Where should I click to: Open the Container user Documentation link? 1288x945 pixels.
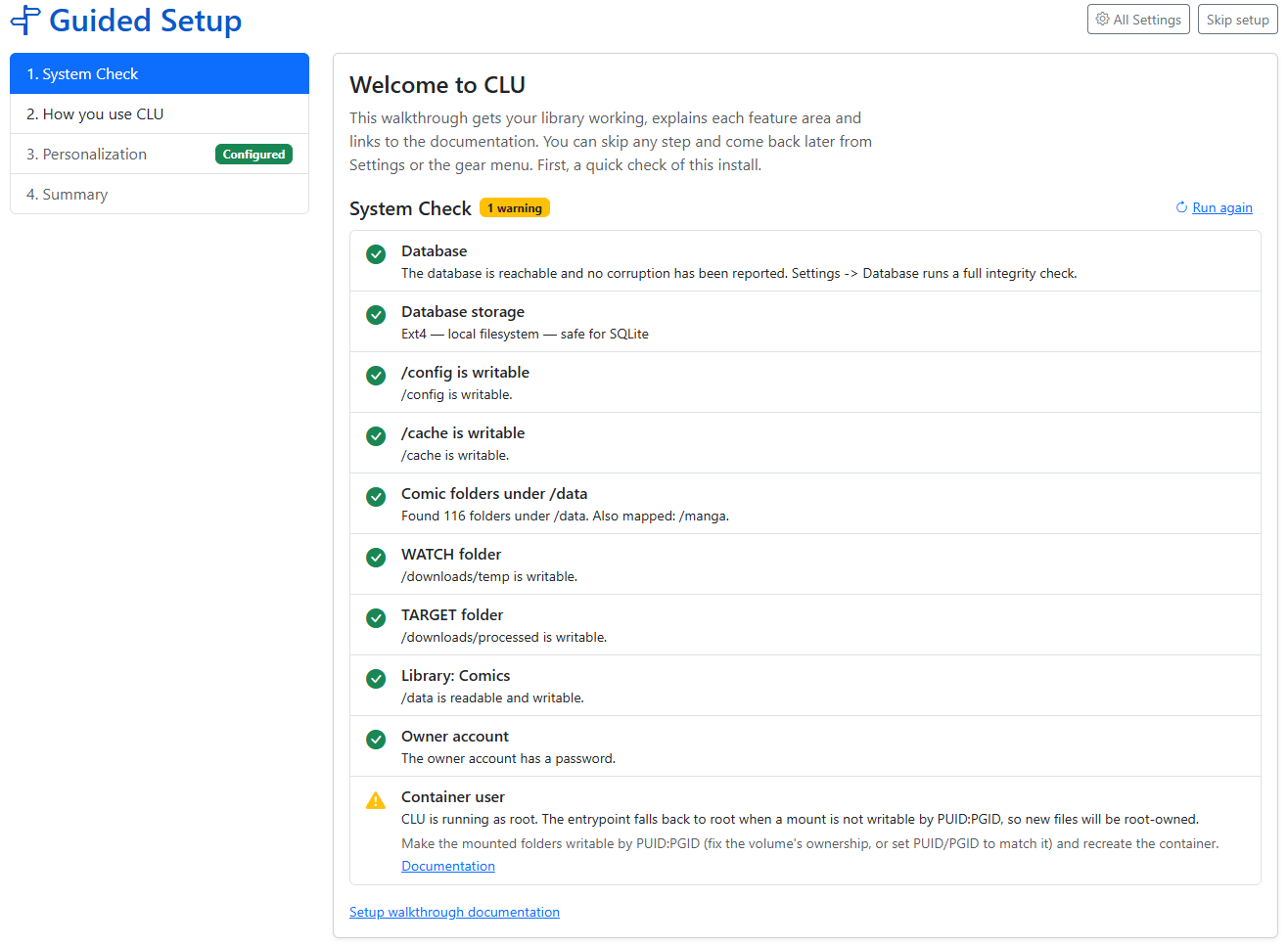pos(448,866)
